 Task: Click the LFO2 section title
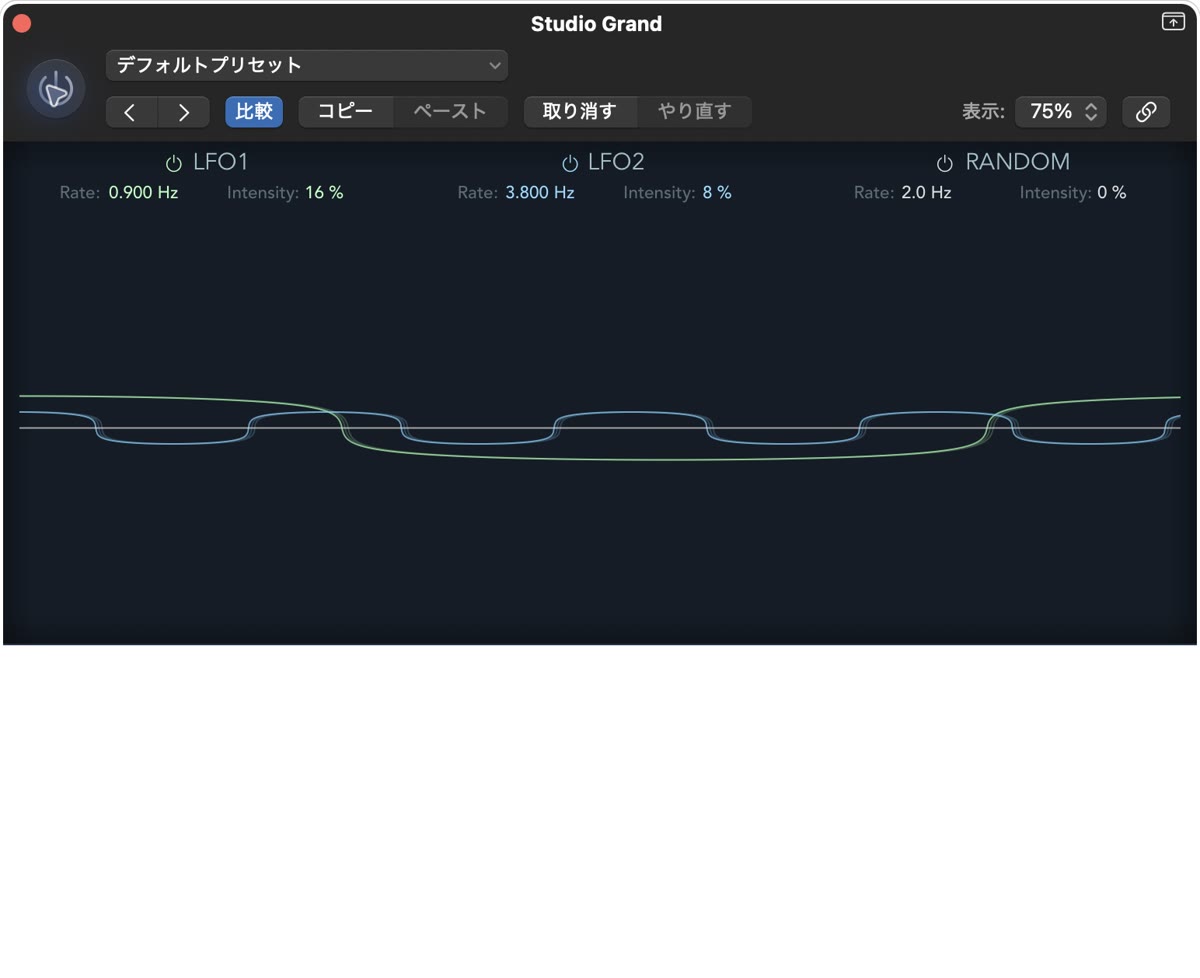[616, 162]
